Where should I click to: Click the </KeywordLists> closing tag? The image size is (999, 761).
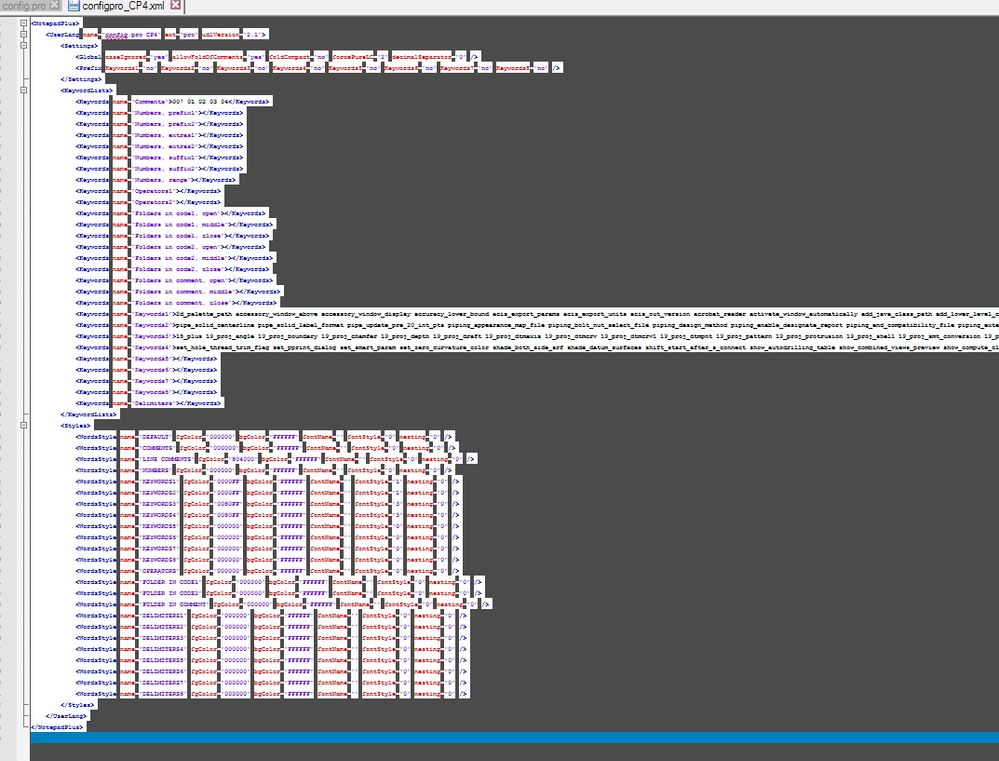(x=89, y=414)
